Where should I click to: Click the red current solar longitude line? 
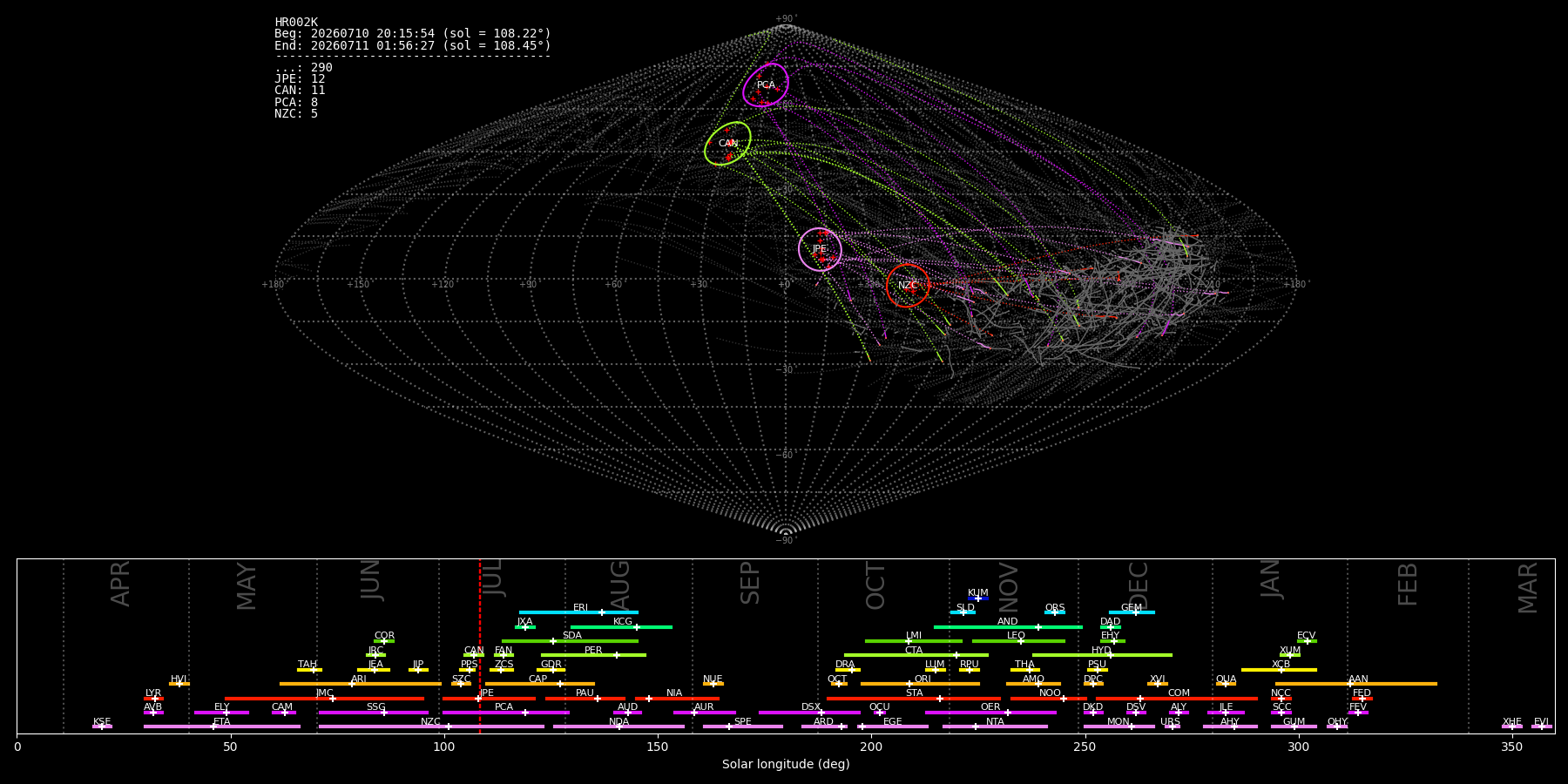(479, 645)
